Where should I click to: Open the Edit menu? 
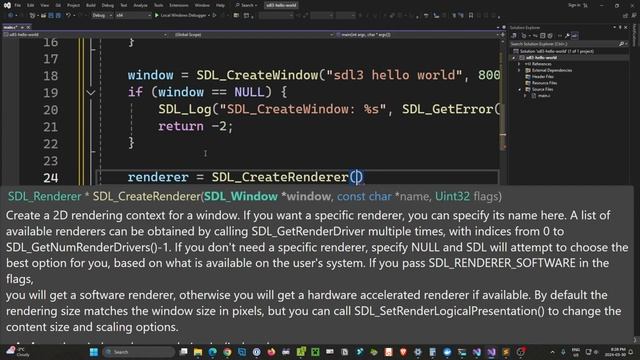tap(31, 5)
